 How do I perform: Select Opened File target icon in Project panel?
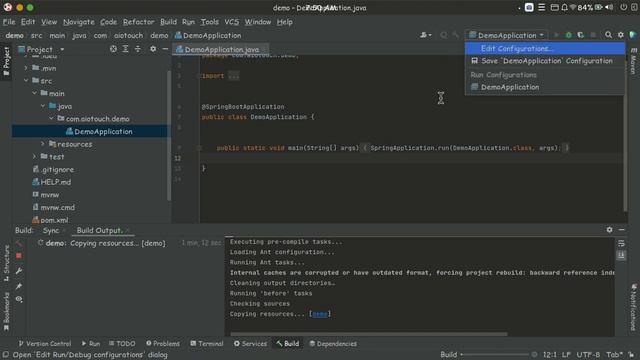[113, 49]
